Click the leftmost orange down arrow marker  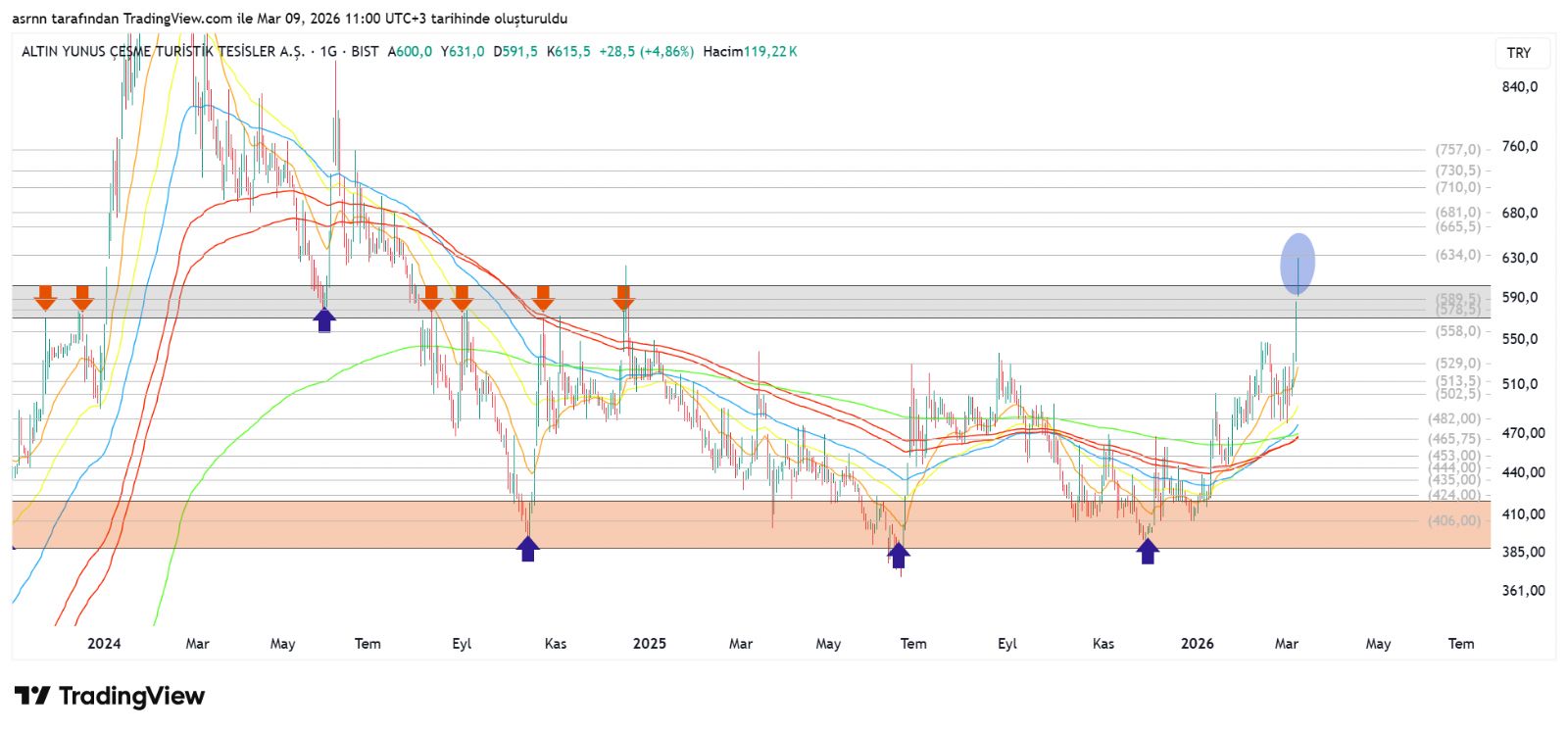(x=45, y=298)
